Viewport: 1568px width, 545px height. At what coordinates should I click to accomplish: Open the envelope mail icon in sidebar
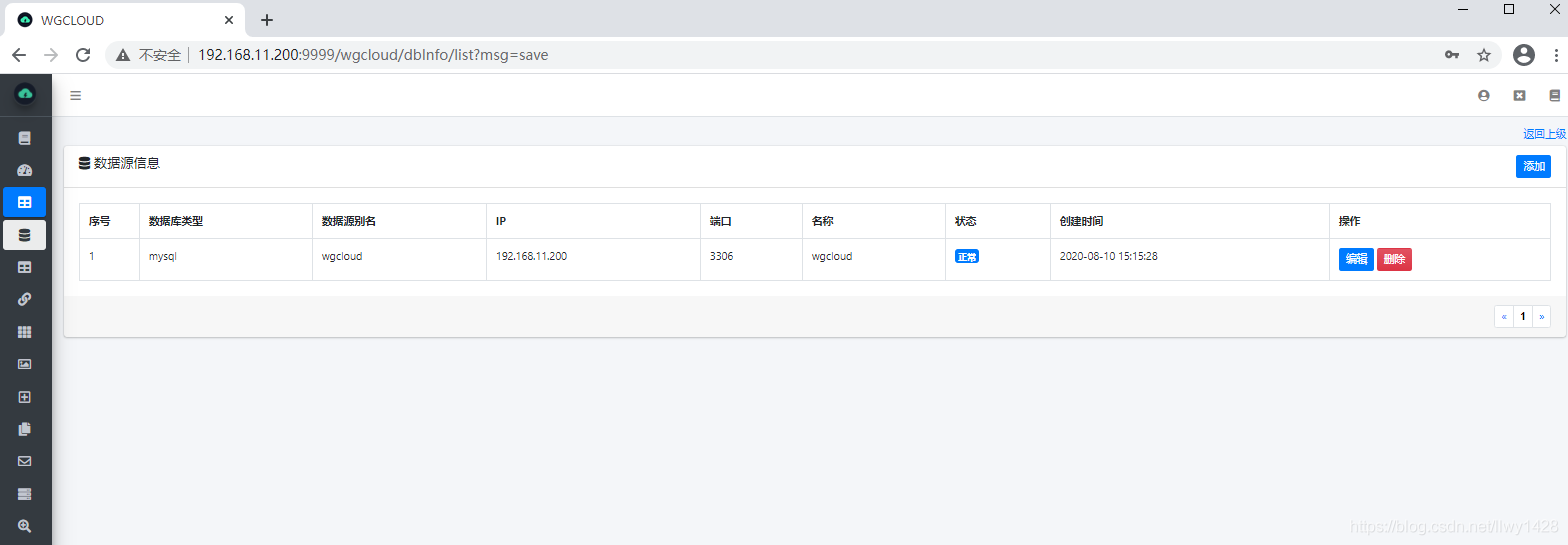tap(25, 461)
